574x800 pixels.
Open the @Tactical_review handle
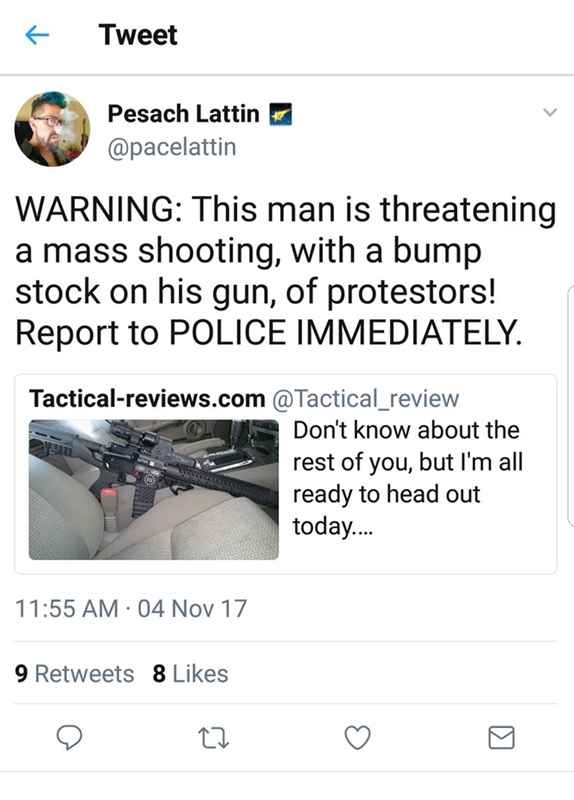click(366, 398)
